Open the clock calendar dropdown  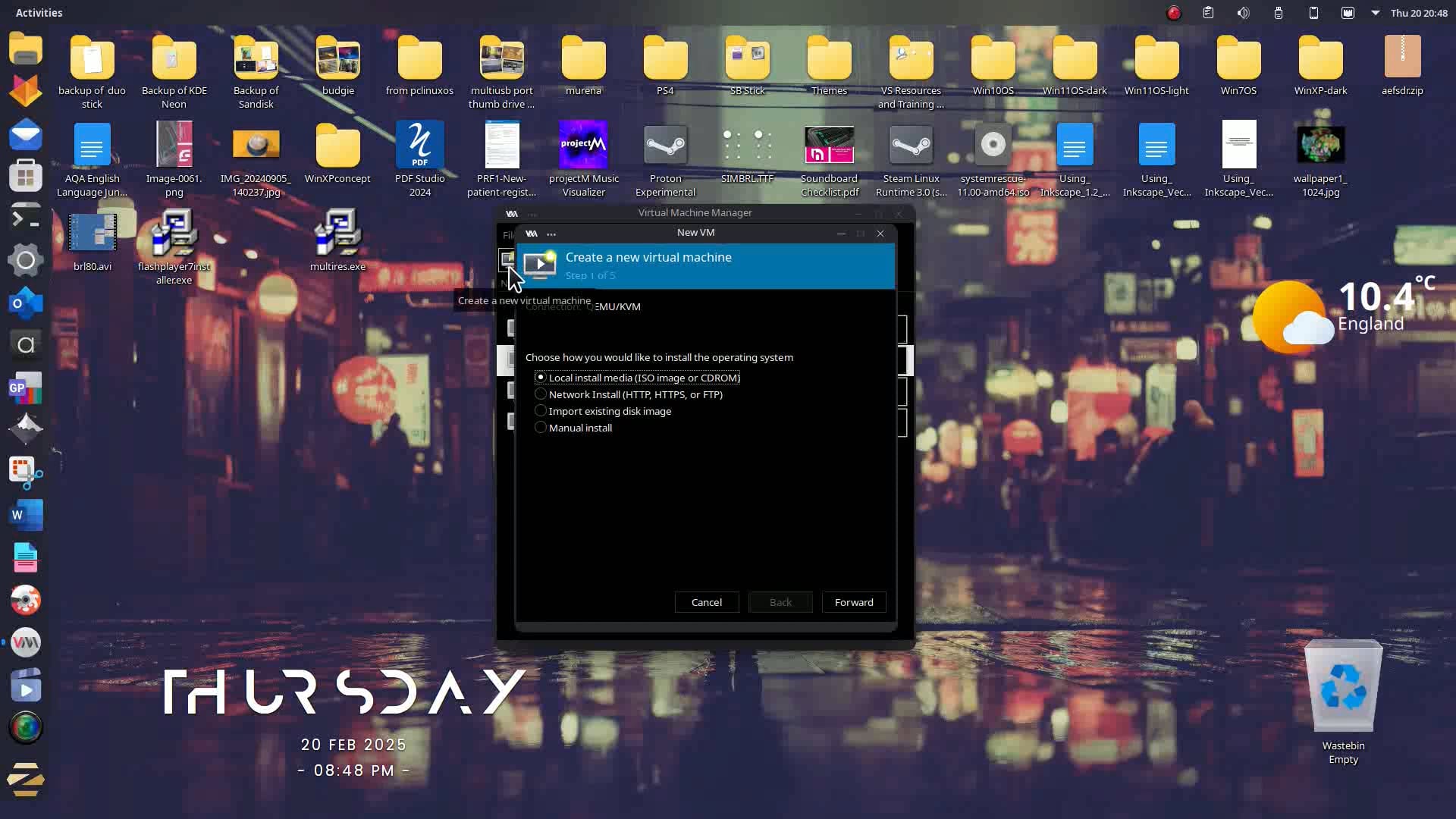tap(1418, 13)
